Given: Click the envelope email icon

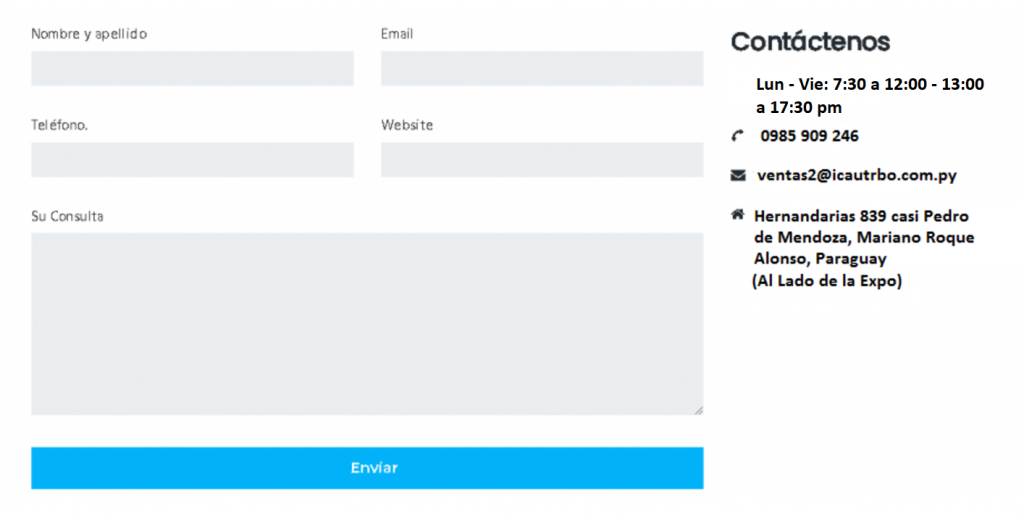Looking at the screenshot, I should [x=738, y=175].
